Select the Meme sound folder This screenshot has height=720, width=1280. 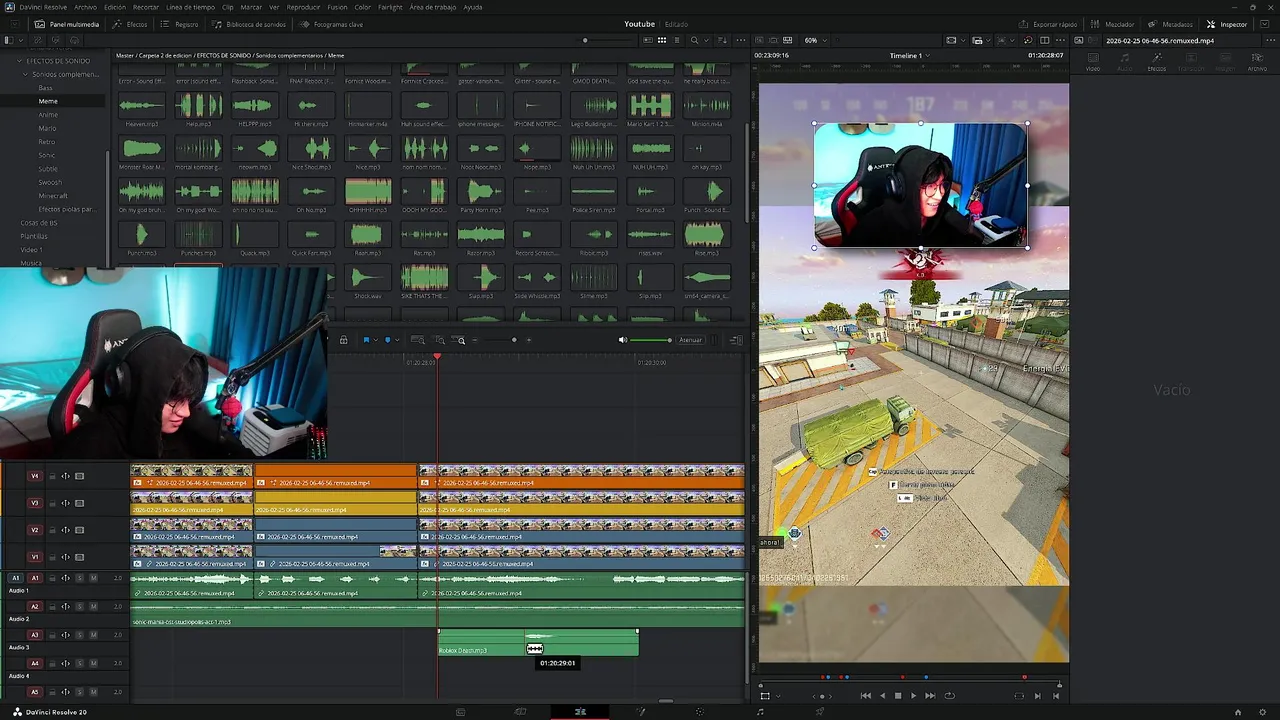click(48, 101)
